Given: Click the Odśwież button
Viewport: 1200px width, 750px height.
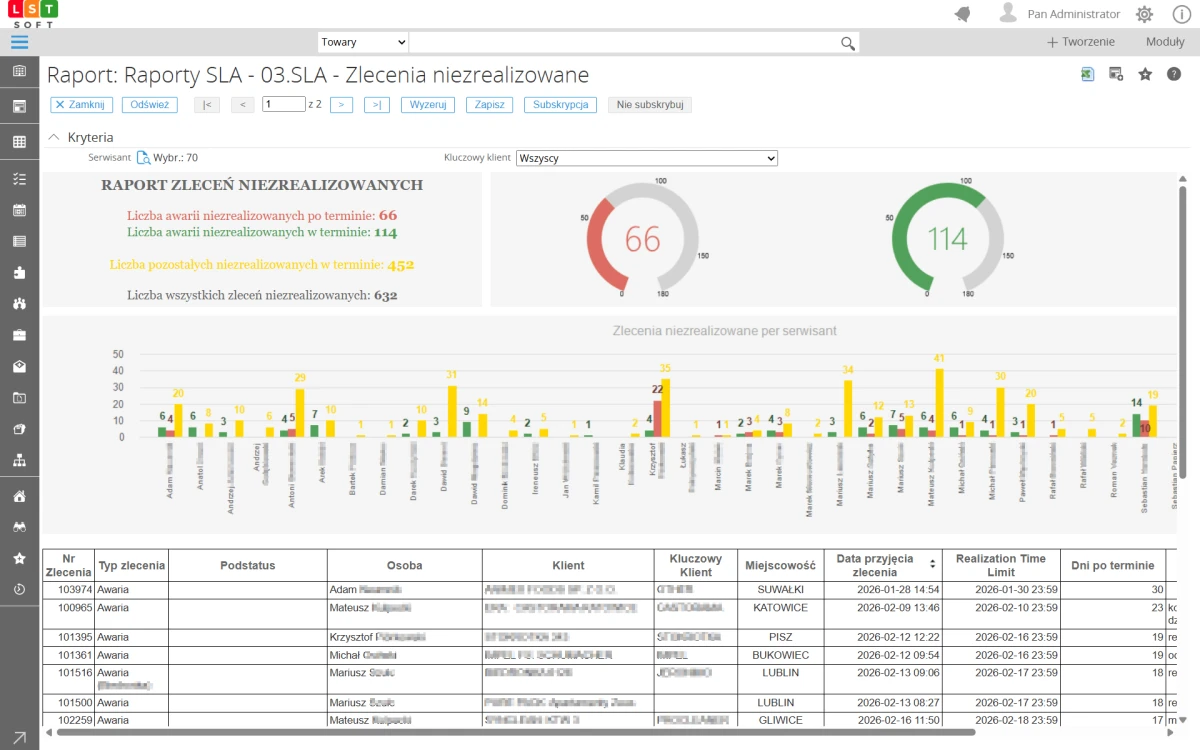Looking at the screenshot, I should tap(149, 105).
